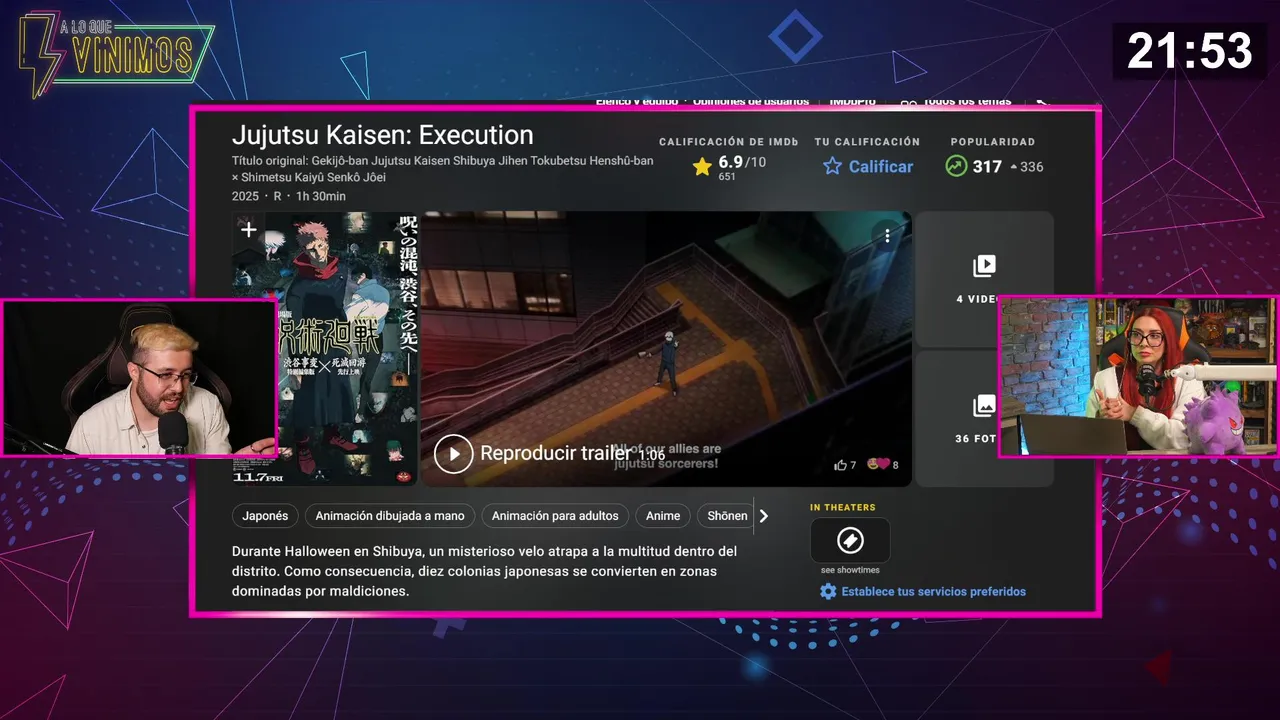This screenshot has height=720, width=1280.
Task: Open the IMDb rating 6.9/10 star
Action: 702,167
